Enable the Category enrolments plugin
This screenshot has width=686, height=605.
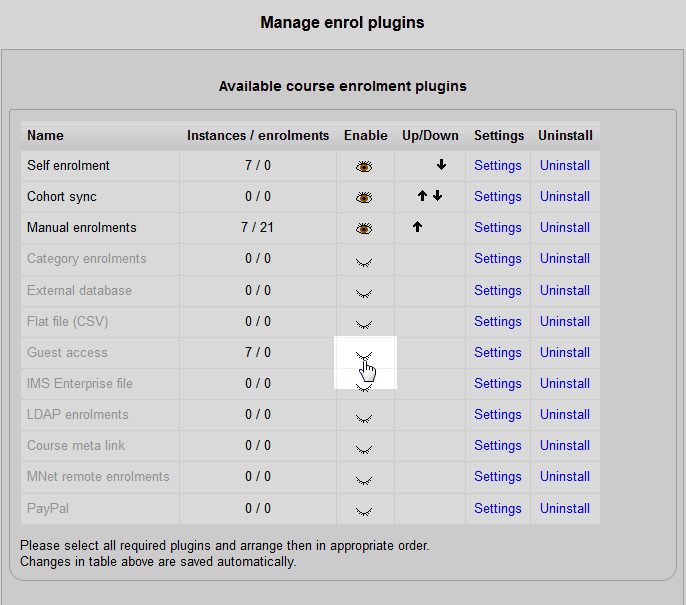[364, 260]
